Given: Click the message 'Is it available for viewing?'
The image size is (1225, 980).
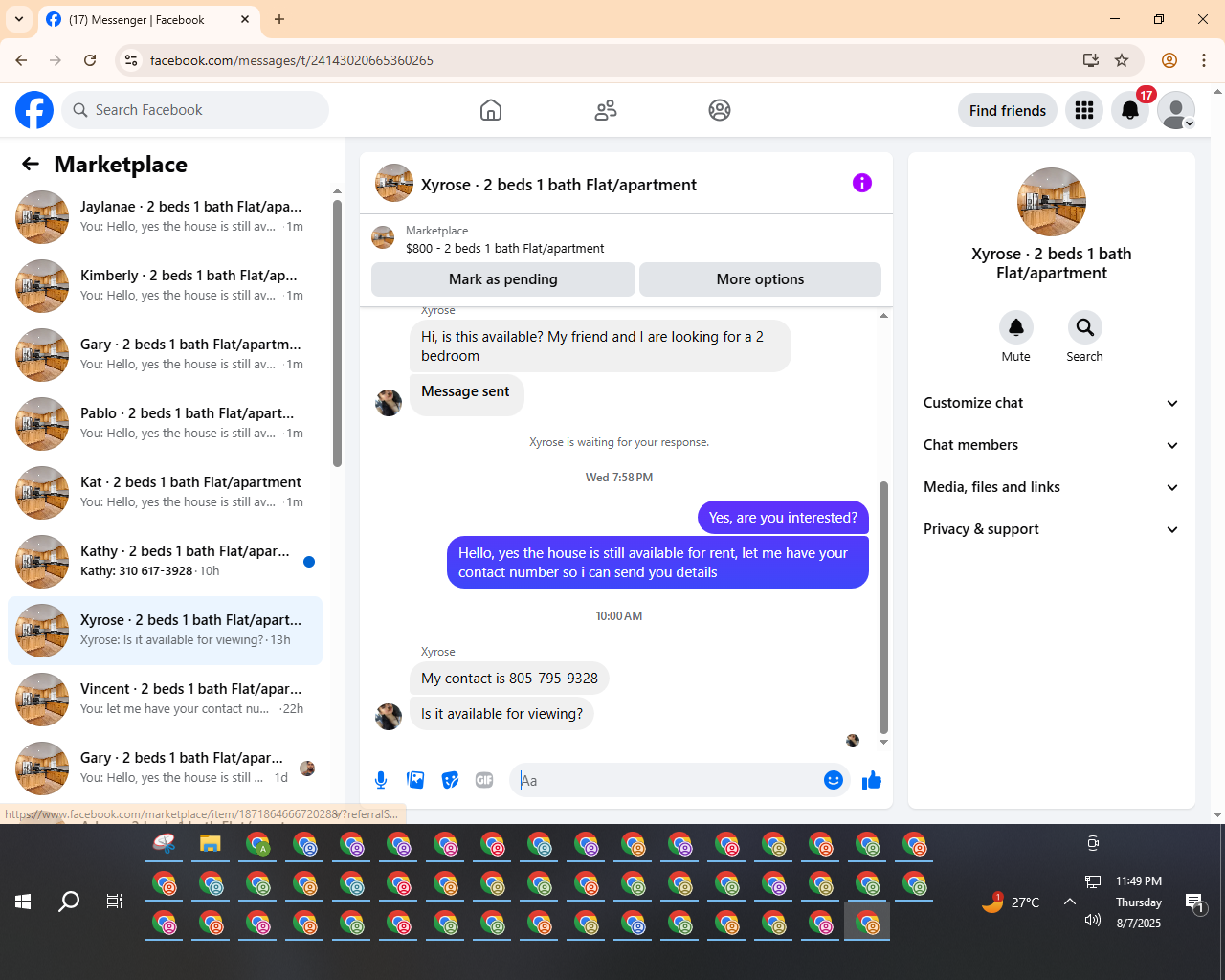Looking at the screenshot, I should tap(501, 714).
